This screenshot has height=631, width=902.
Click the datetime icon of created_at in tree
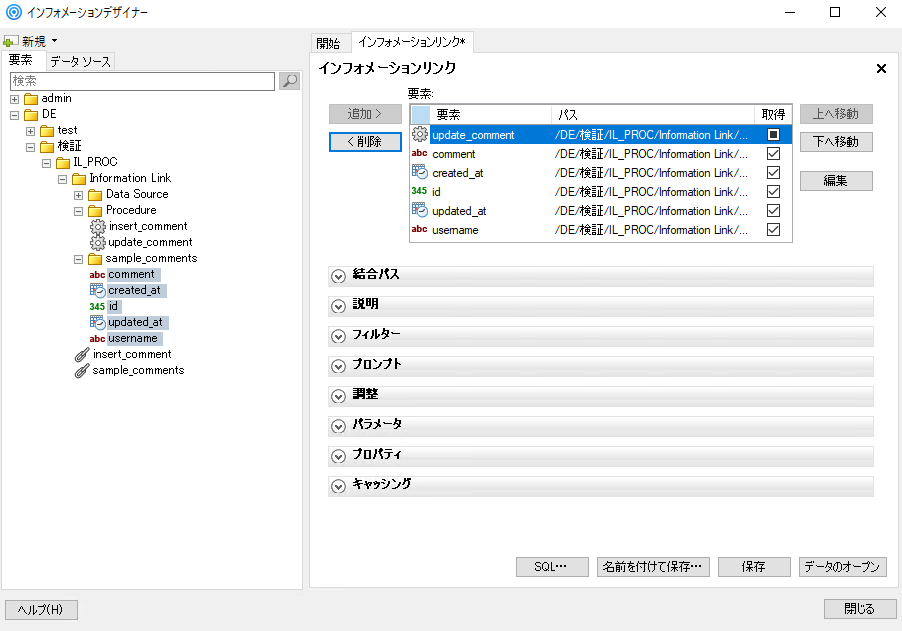pos(97,290)
